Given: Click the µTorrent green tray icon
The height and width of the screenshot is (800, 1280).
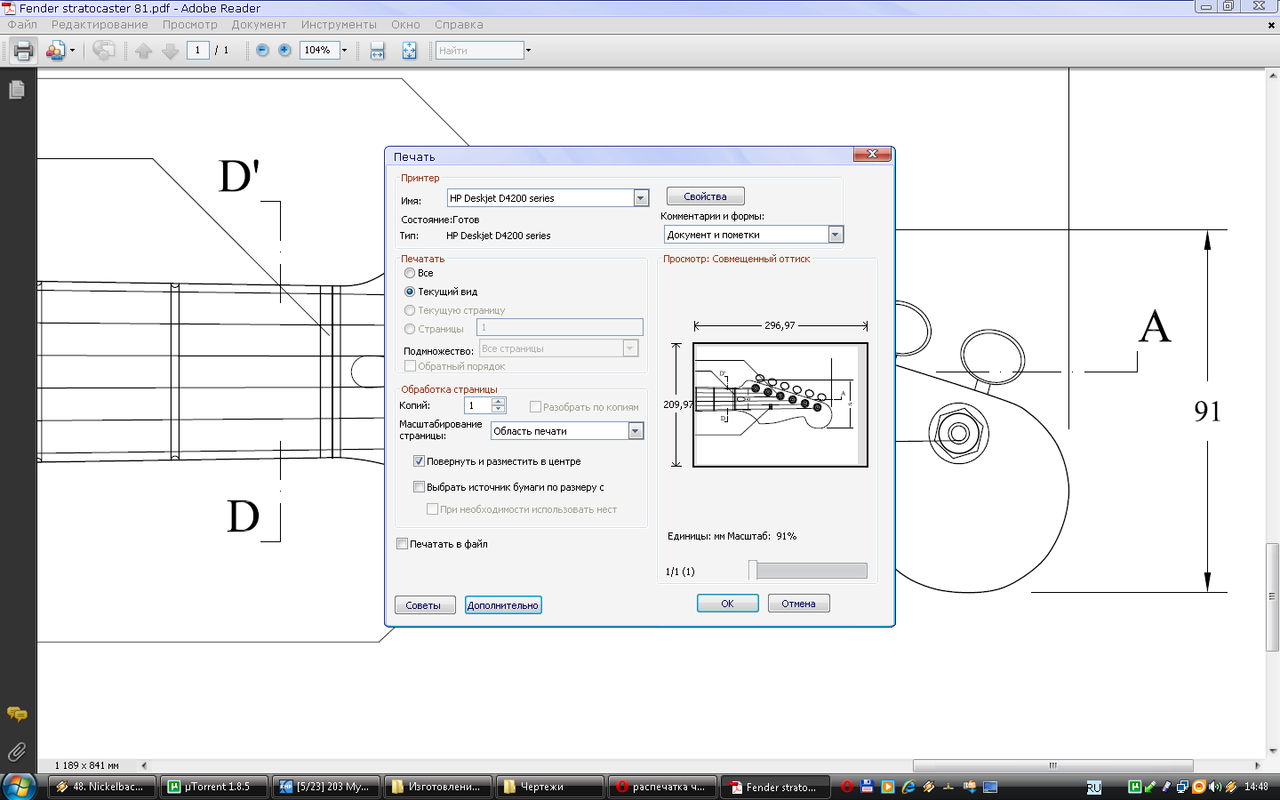Looking at the screenshot, I should 1135,787.
